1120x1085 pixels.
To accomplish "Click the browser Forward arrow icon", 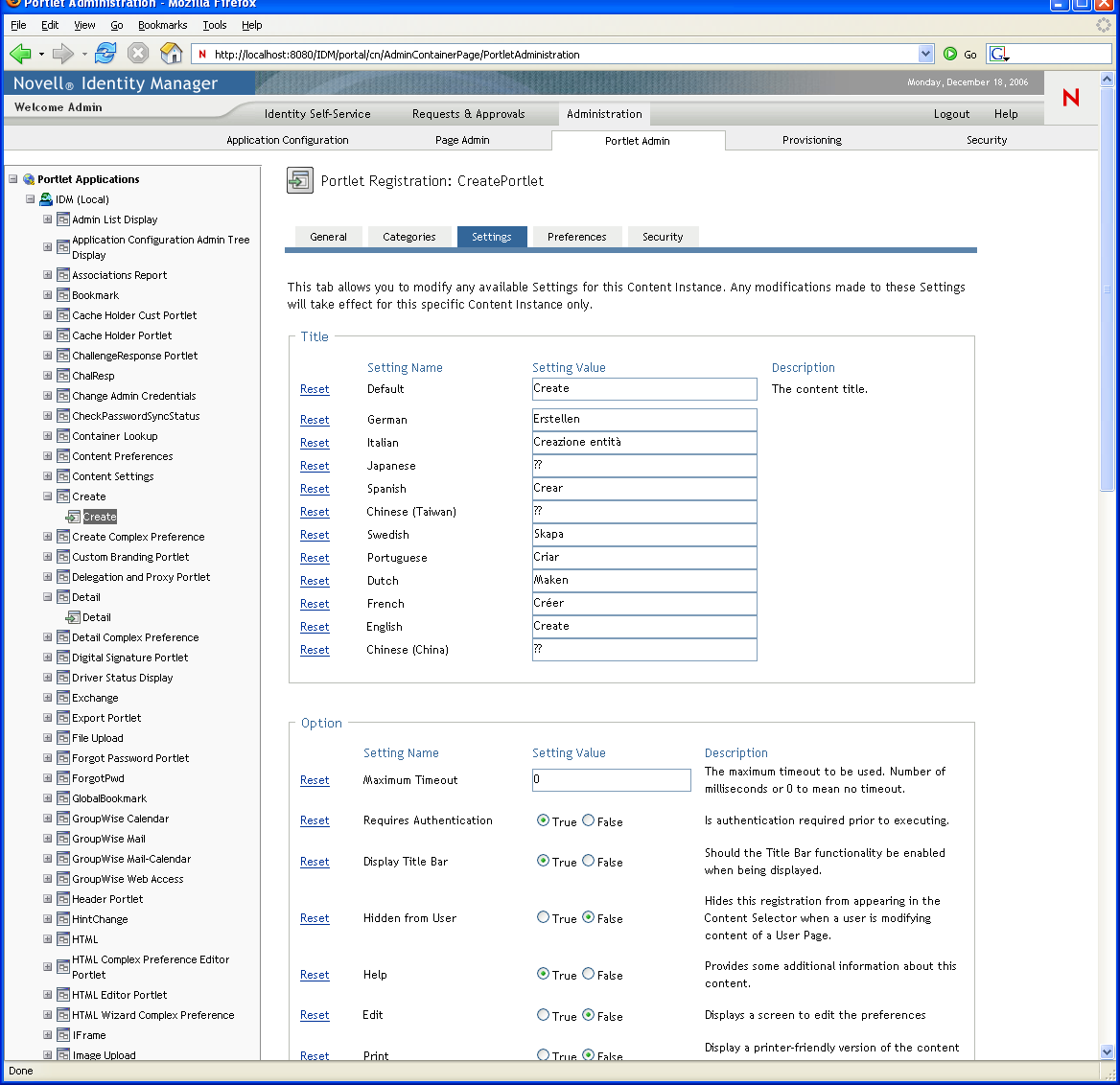I will click(63, 54).
